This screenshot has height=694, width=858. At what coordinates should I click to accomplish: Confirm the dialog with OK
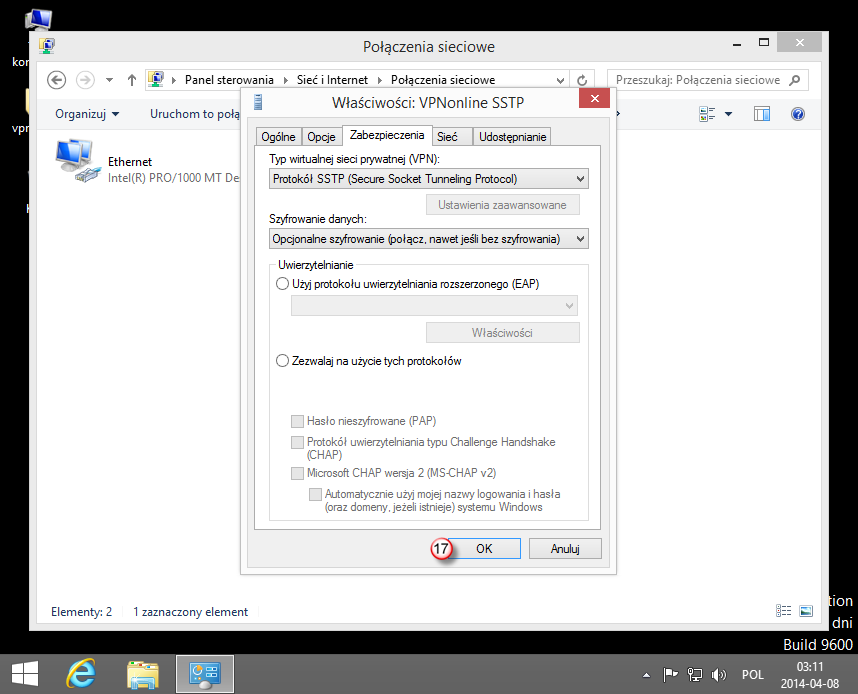484,548
